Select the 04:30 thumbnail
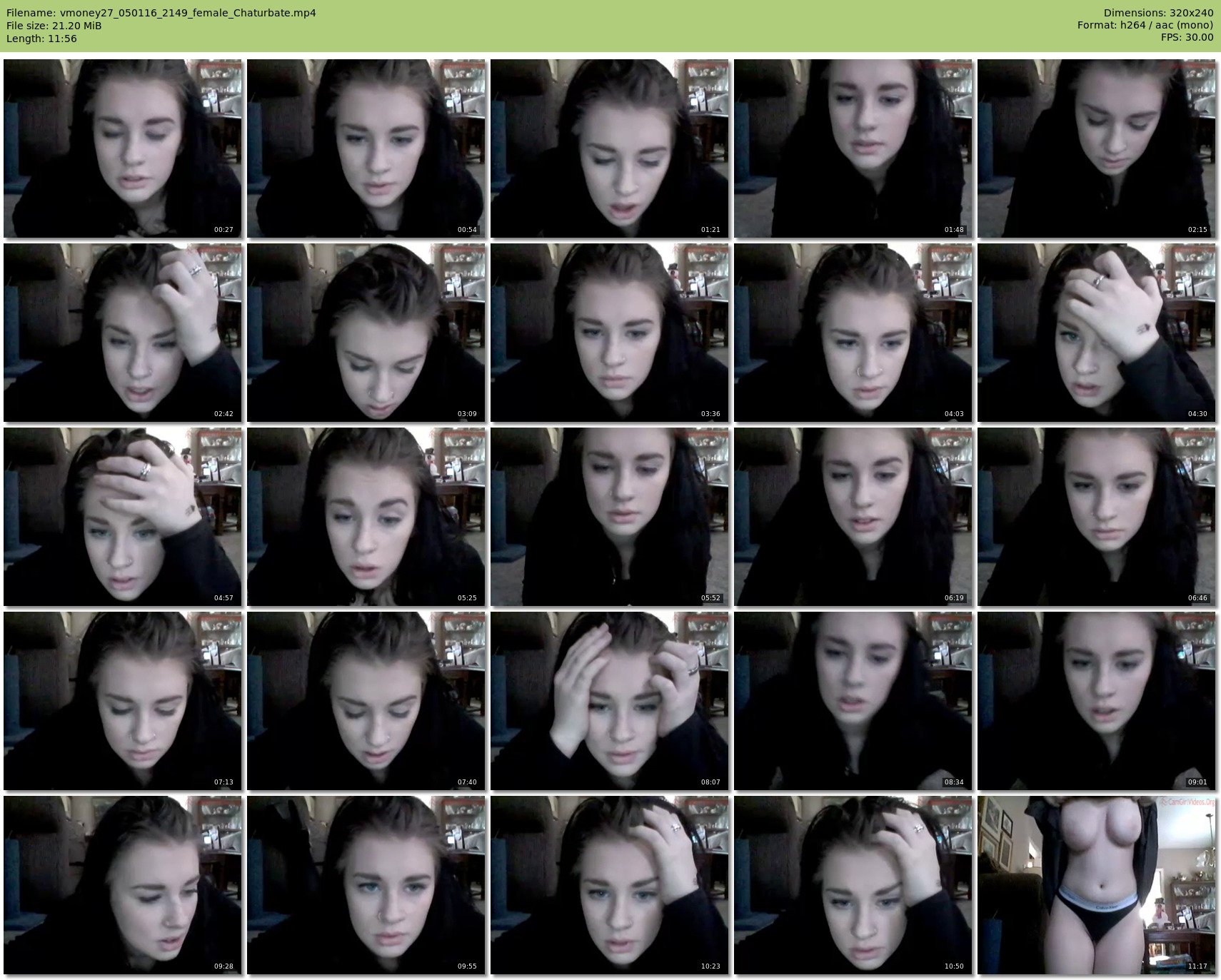Image resolution: width=1221 pixels, height=980 pixels. 1097,333
